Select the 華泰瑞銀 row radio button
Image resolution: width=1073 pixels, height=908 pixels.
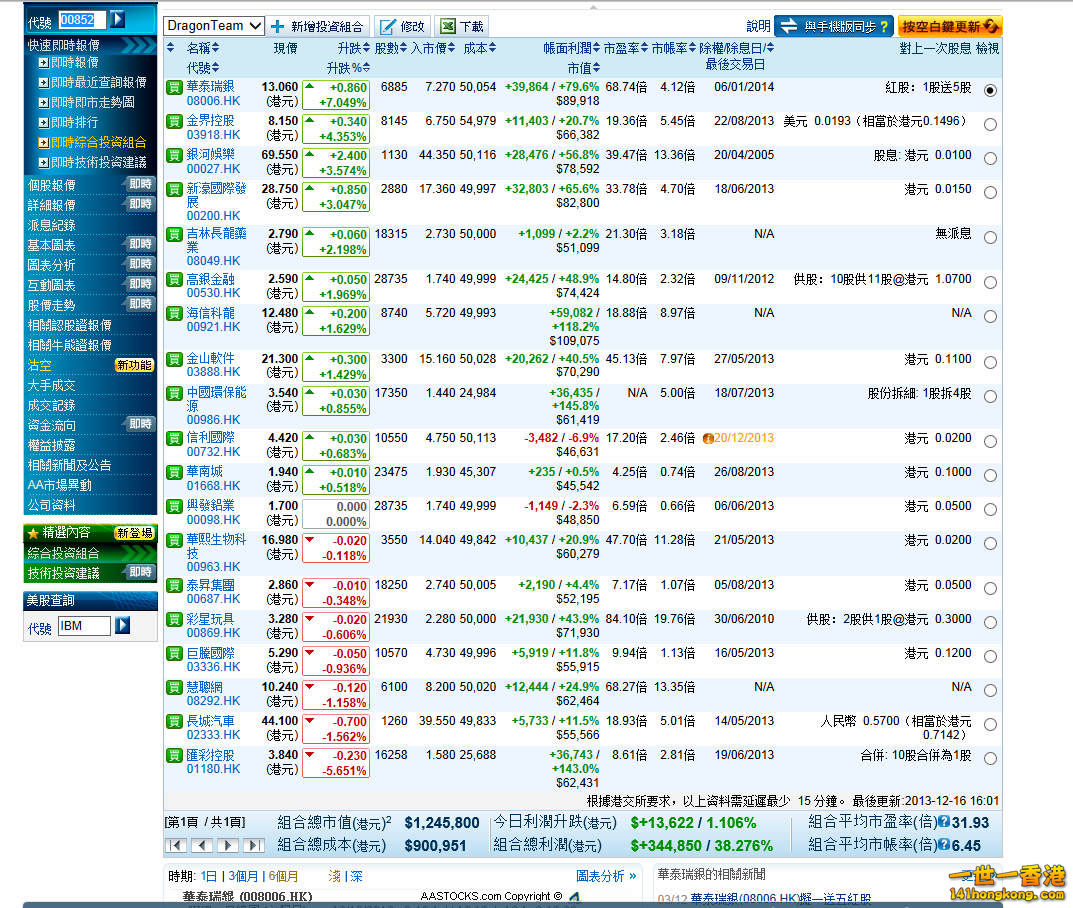click(x=990, y=90)
